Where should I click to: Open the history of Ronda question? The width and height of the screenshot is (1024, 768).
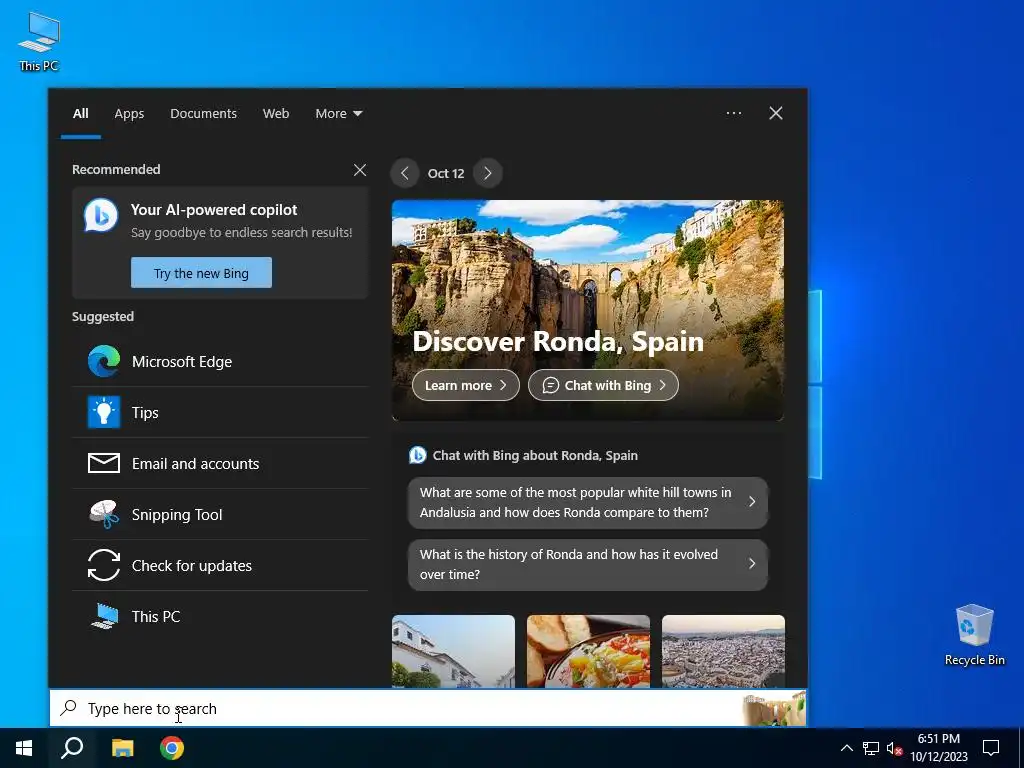pyautogui.click(x=588, y=564)
